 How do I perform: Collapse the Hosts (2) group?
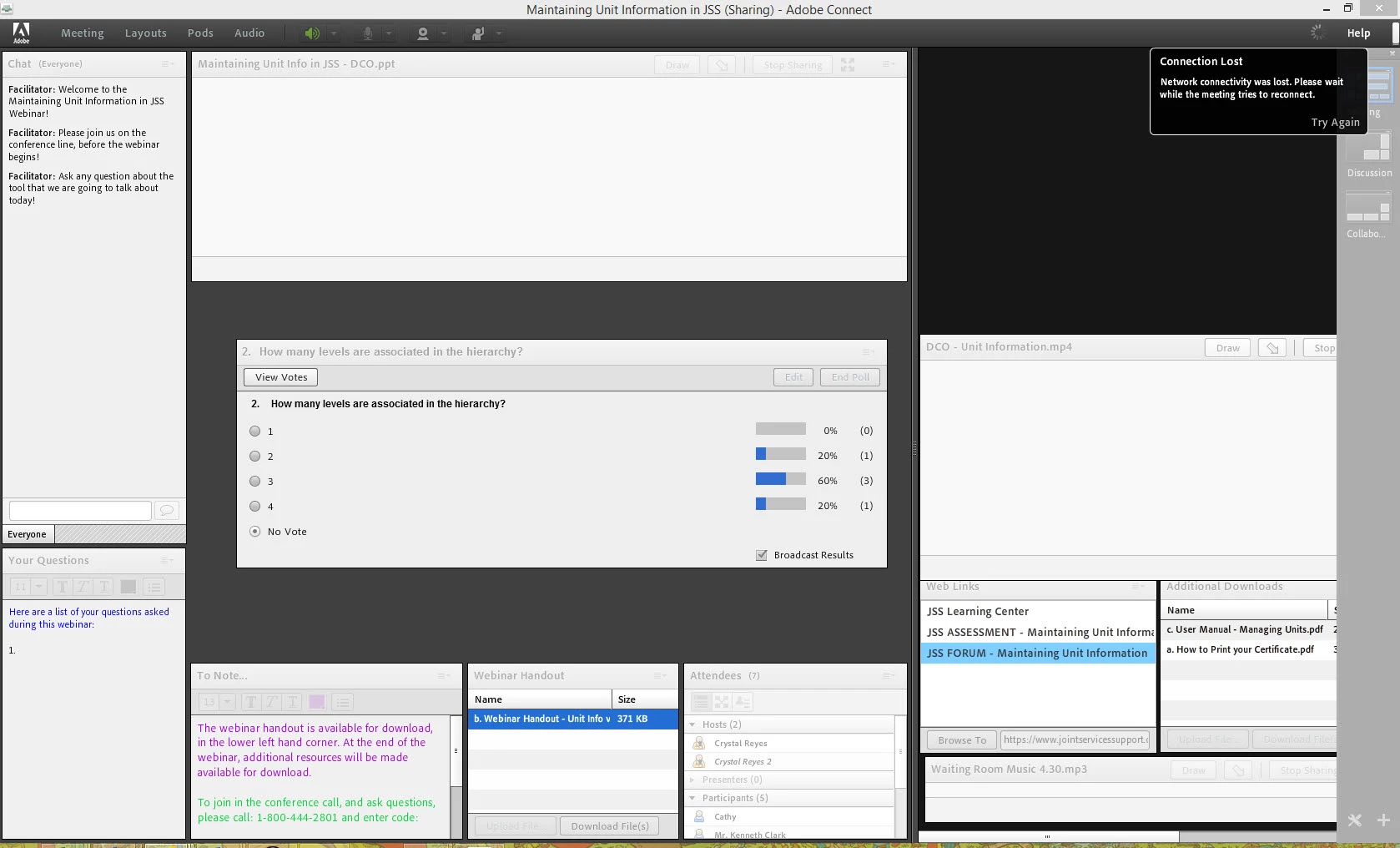click(x=692, y=724)
